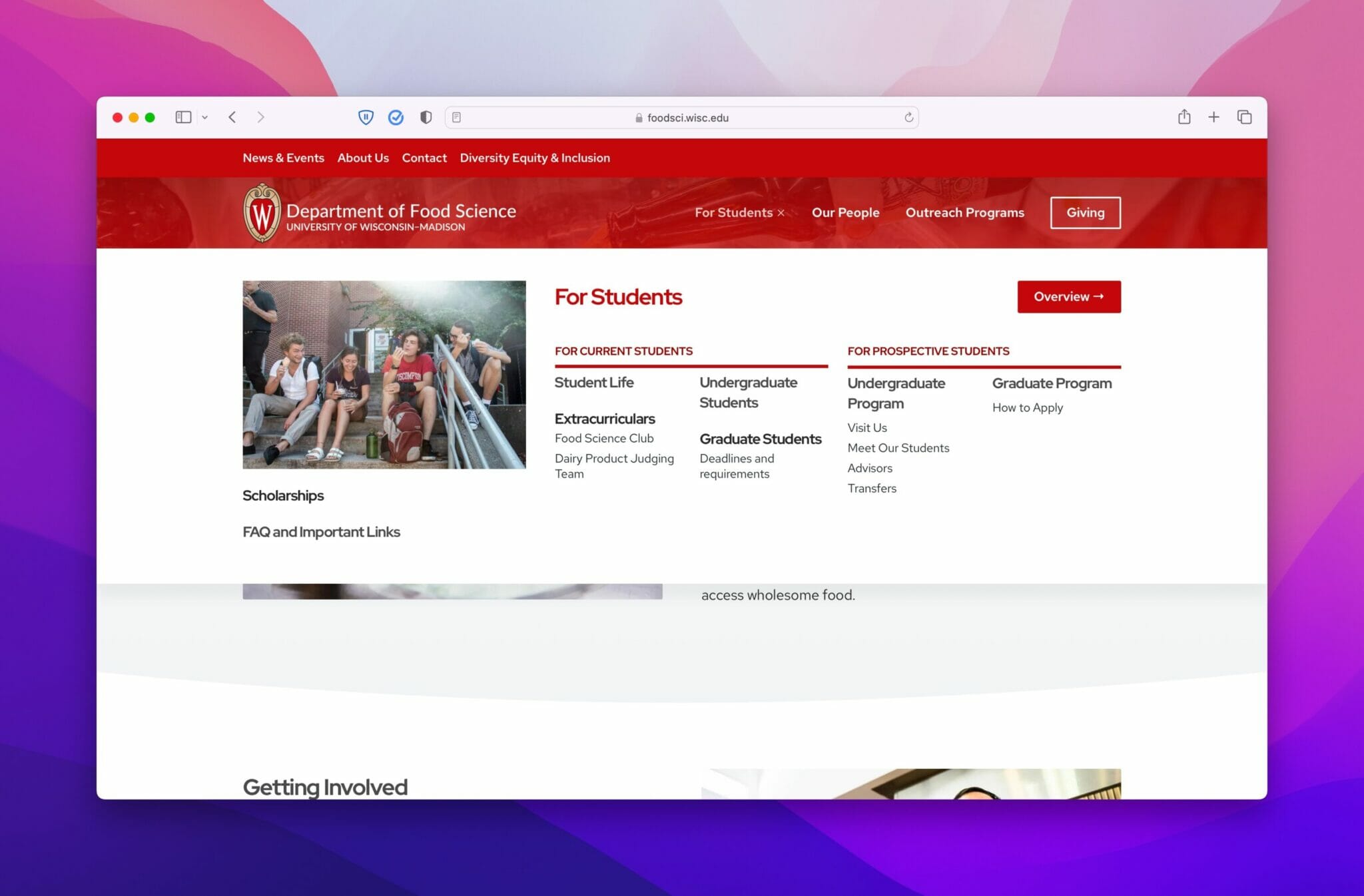This screenshot has height=896, width=1364.
Task: Open the Student Life link
Action: (x=594, y=382)
